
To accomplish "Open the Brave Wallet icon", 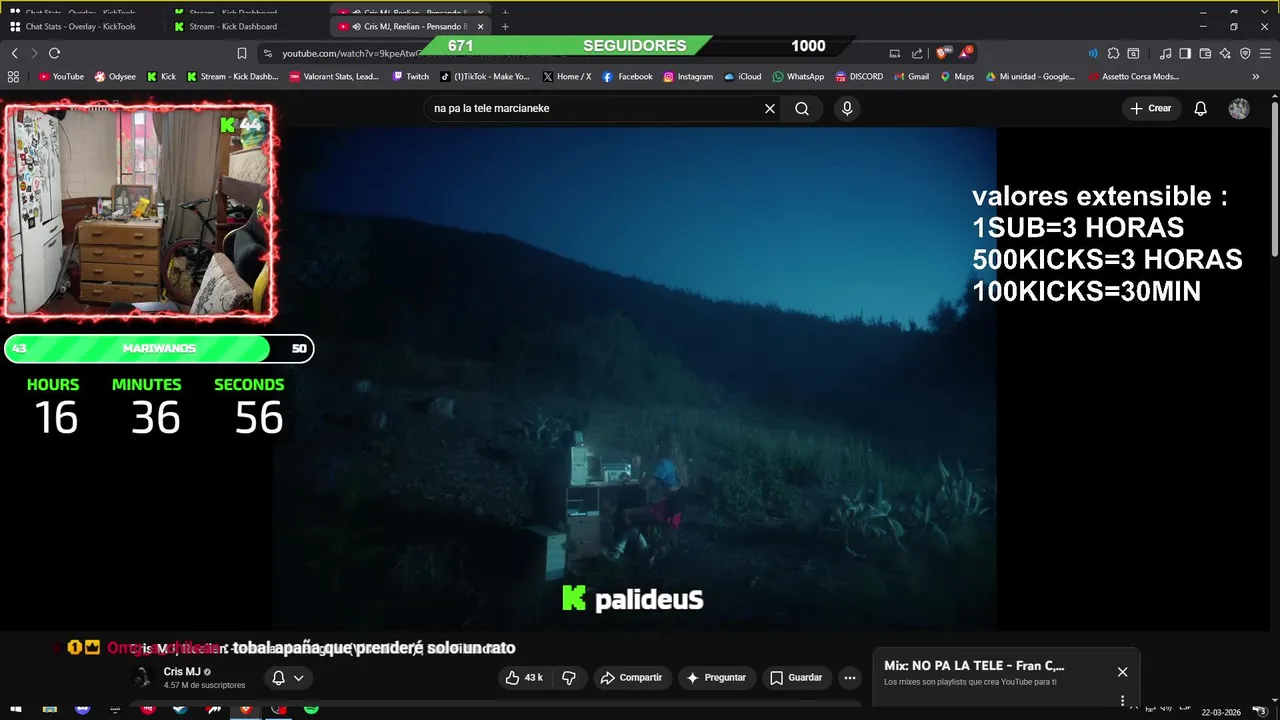I will tap(1205, 53).
